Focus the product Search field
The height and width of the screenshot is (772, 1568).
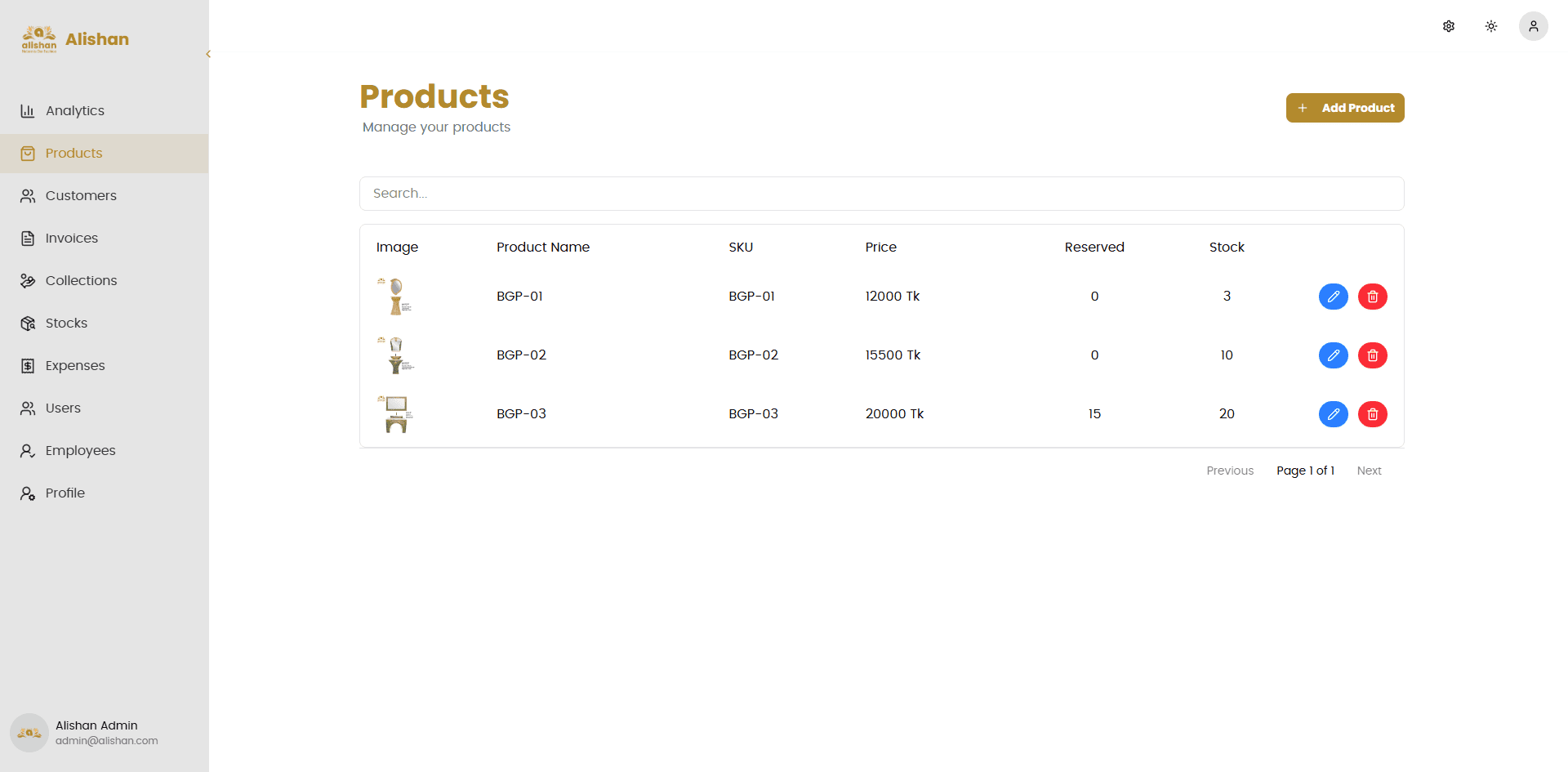click(x=882, y=194)
